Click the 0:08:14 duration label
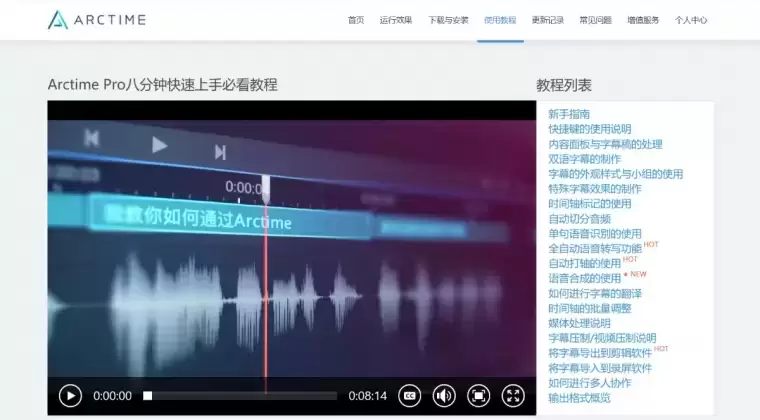This screenshot has width=760, height=420. pyautogui.click(x=367, y=396)
